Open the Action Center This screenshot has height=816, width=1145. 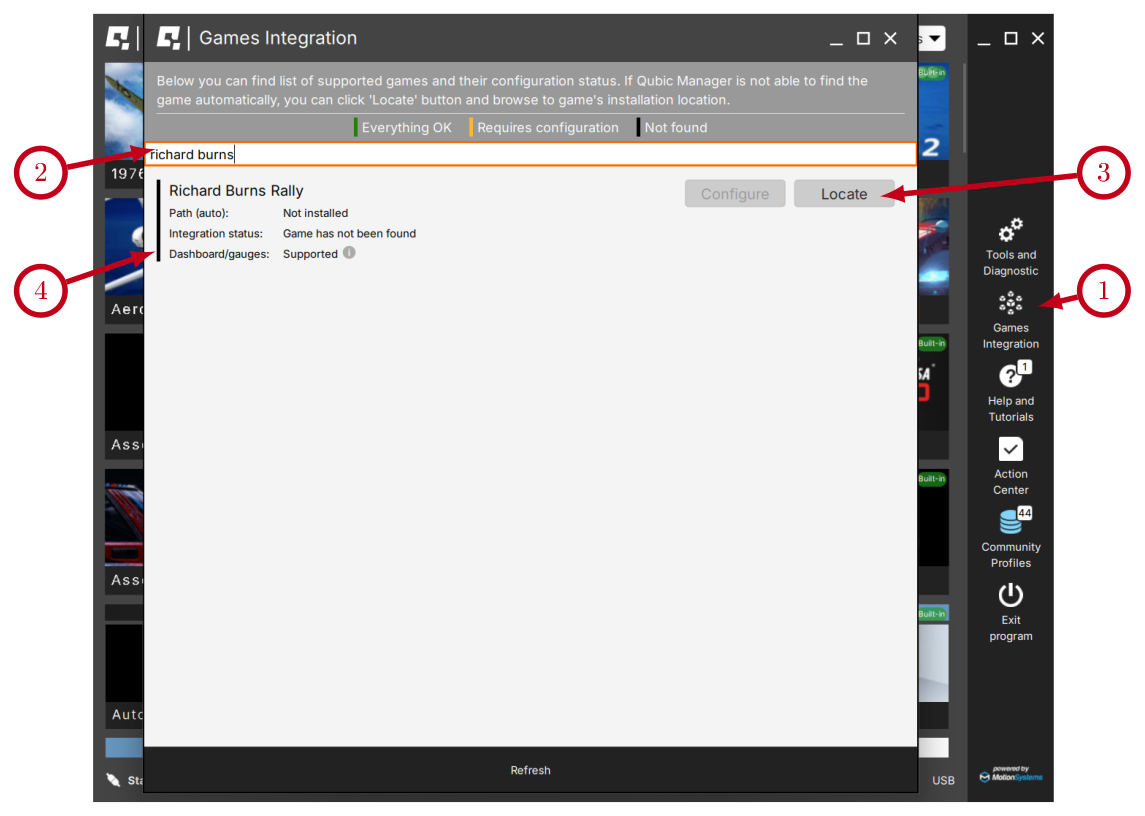tap(1010, 464)
